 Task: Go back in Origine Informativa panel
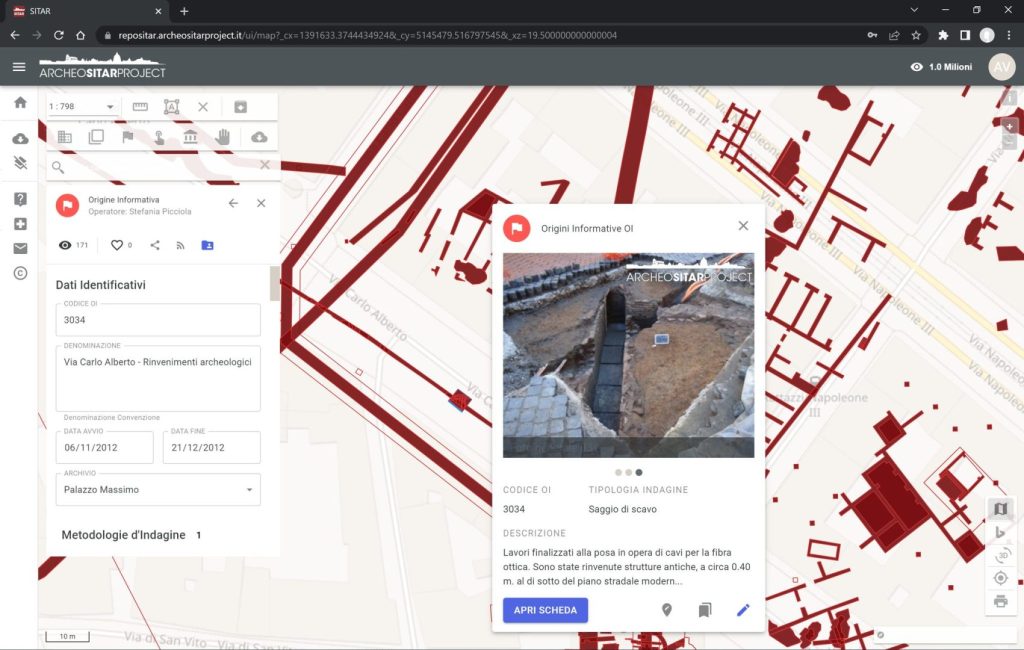(x=233, y=204)
